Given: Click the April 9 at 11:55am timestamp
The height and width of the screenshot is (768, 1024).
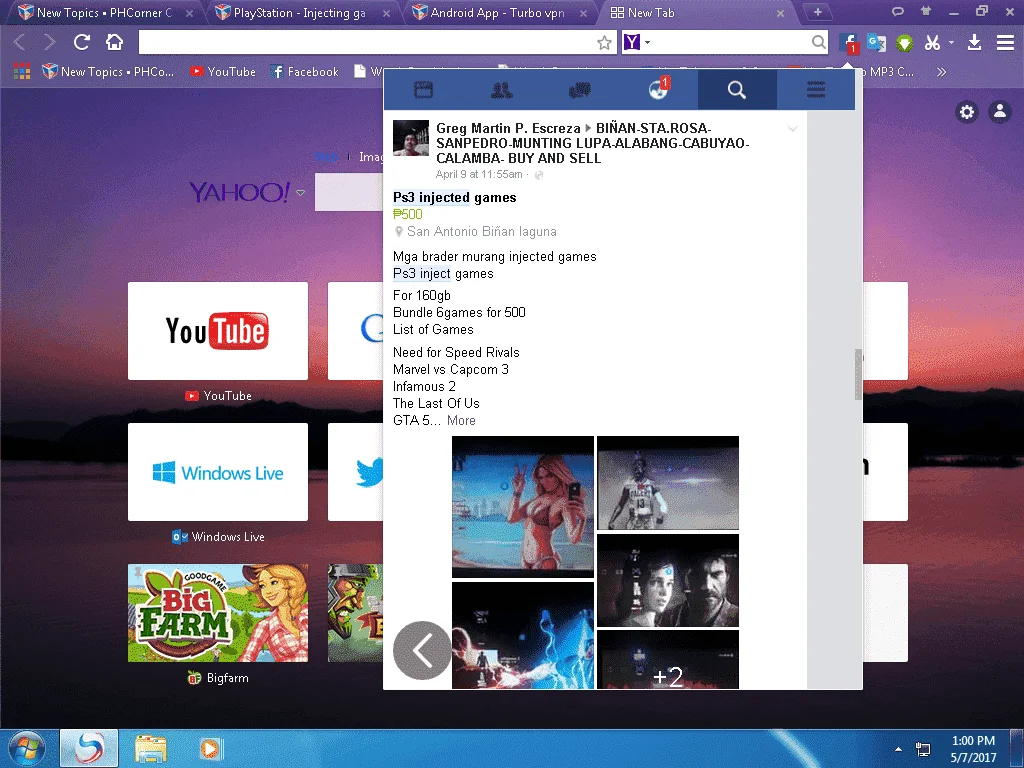Looking at the screenshot, I should click(479, 174).
